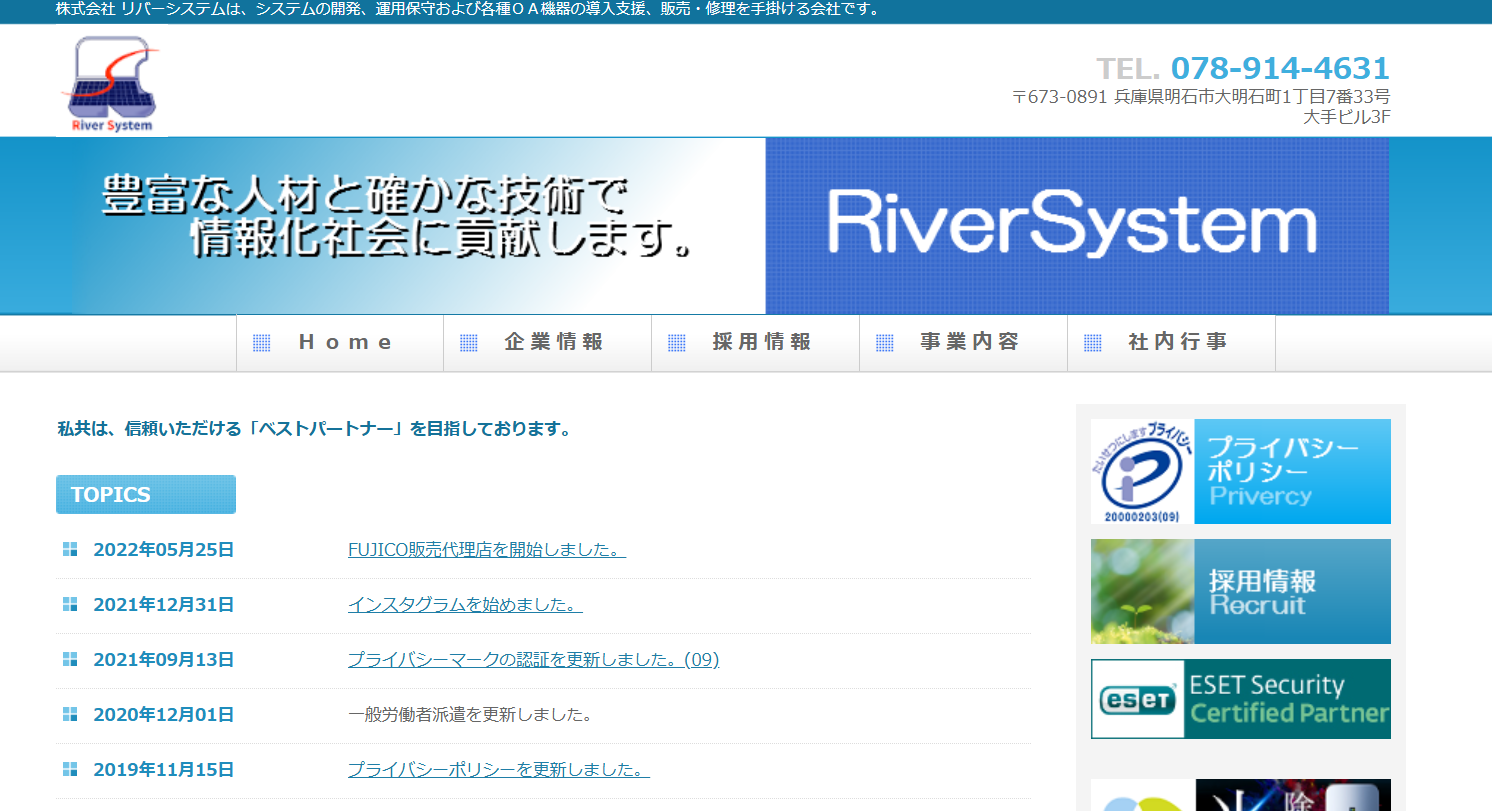
Task: Open the プライバシーマークの認証を更新しました link
Action: 534,659
